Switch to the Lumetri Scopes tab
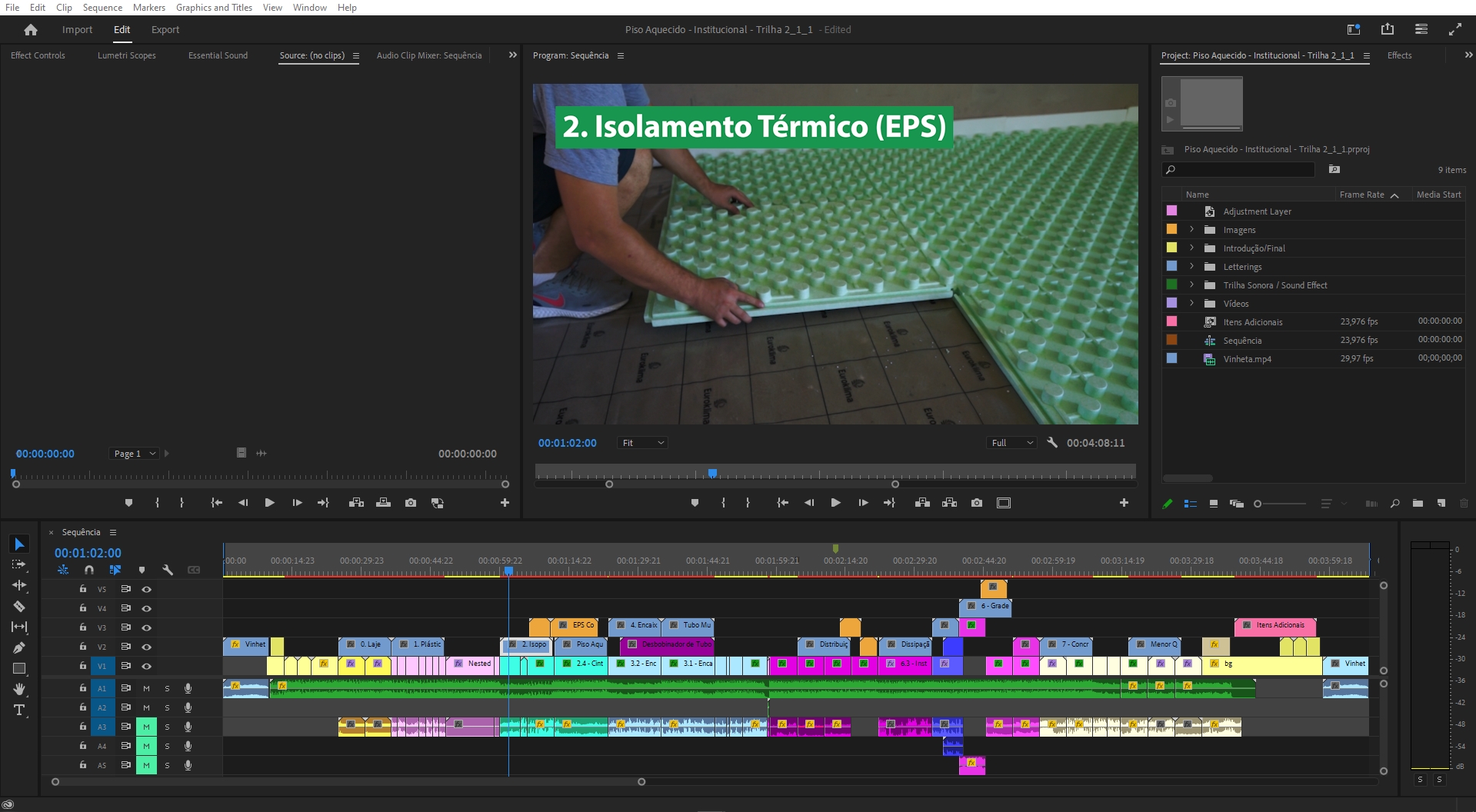Image resolution: width=1476 pixels, height=812 pixels. pyautogui.click(x=126, y=55)
